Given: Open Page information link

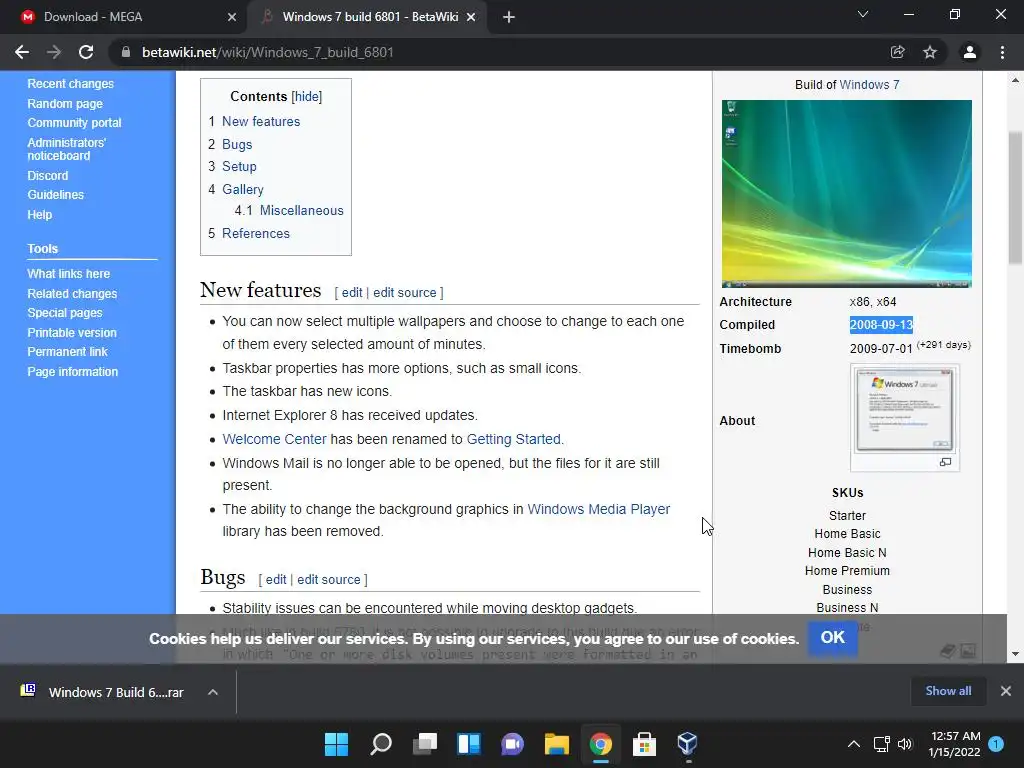Looking at the screenshot, I should 72,372.
